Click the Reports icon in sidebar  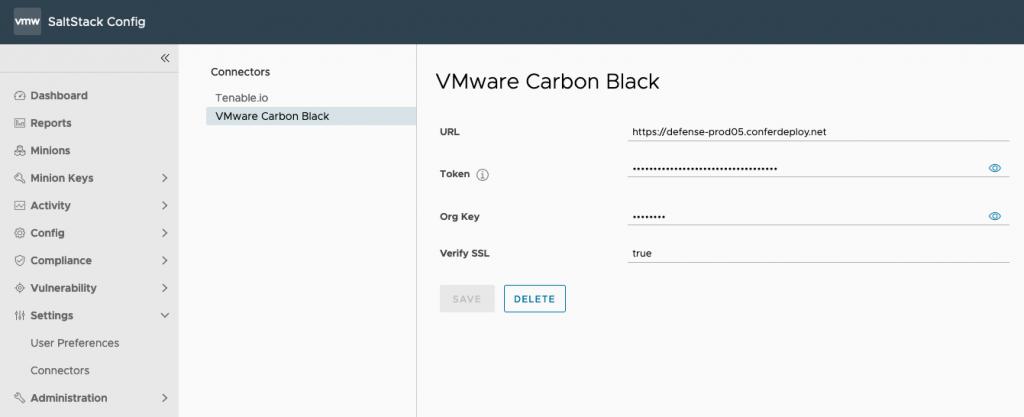[20, 123]
